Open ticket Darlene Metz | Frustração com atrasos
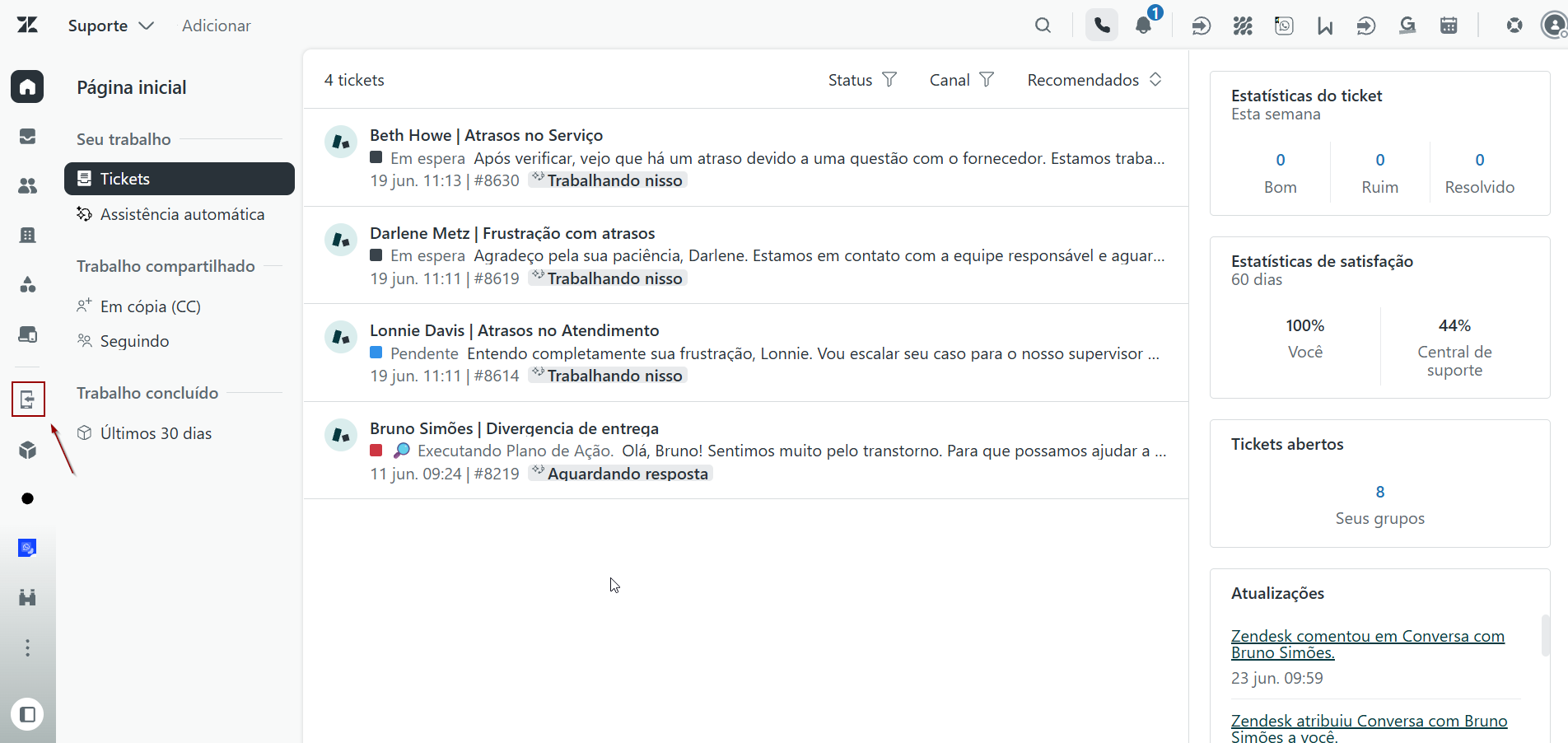Screen dimensions: 1568x743 (x=745, y=255)
